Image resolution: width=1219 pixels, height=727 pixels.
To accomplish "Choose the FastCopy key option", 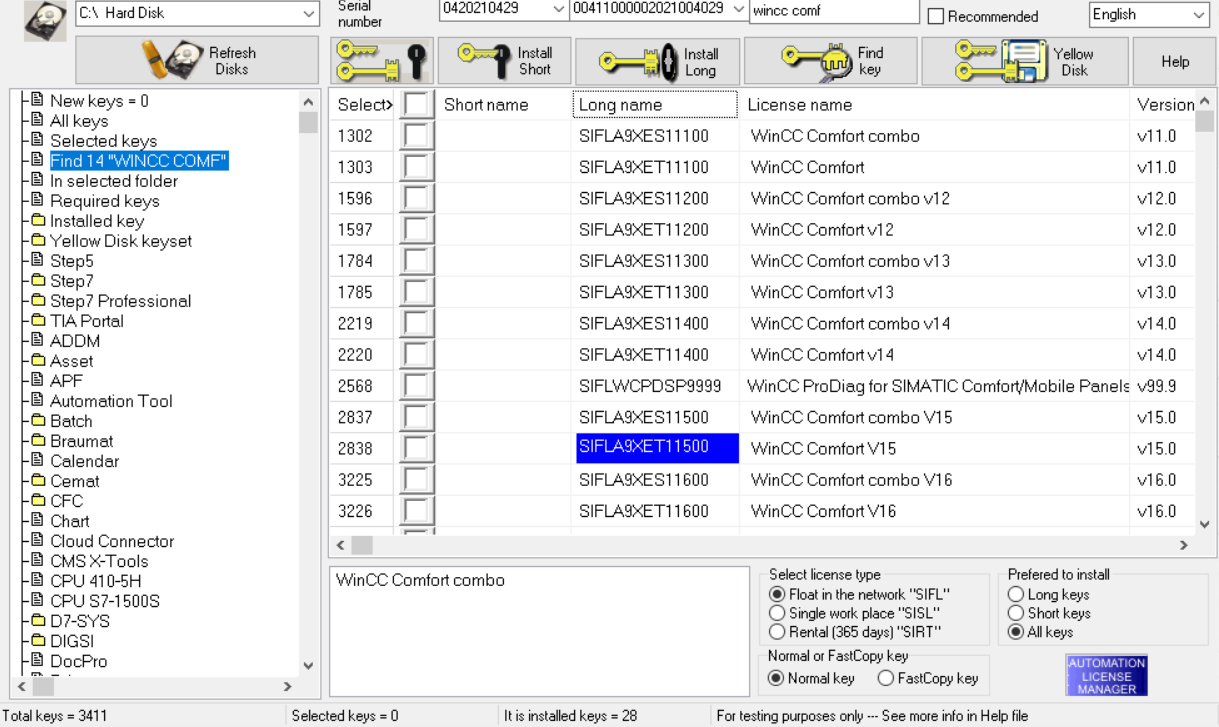I will pyautogui.click(x=885, y=678).
